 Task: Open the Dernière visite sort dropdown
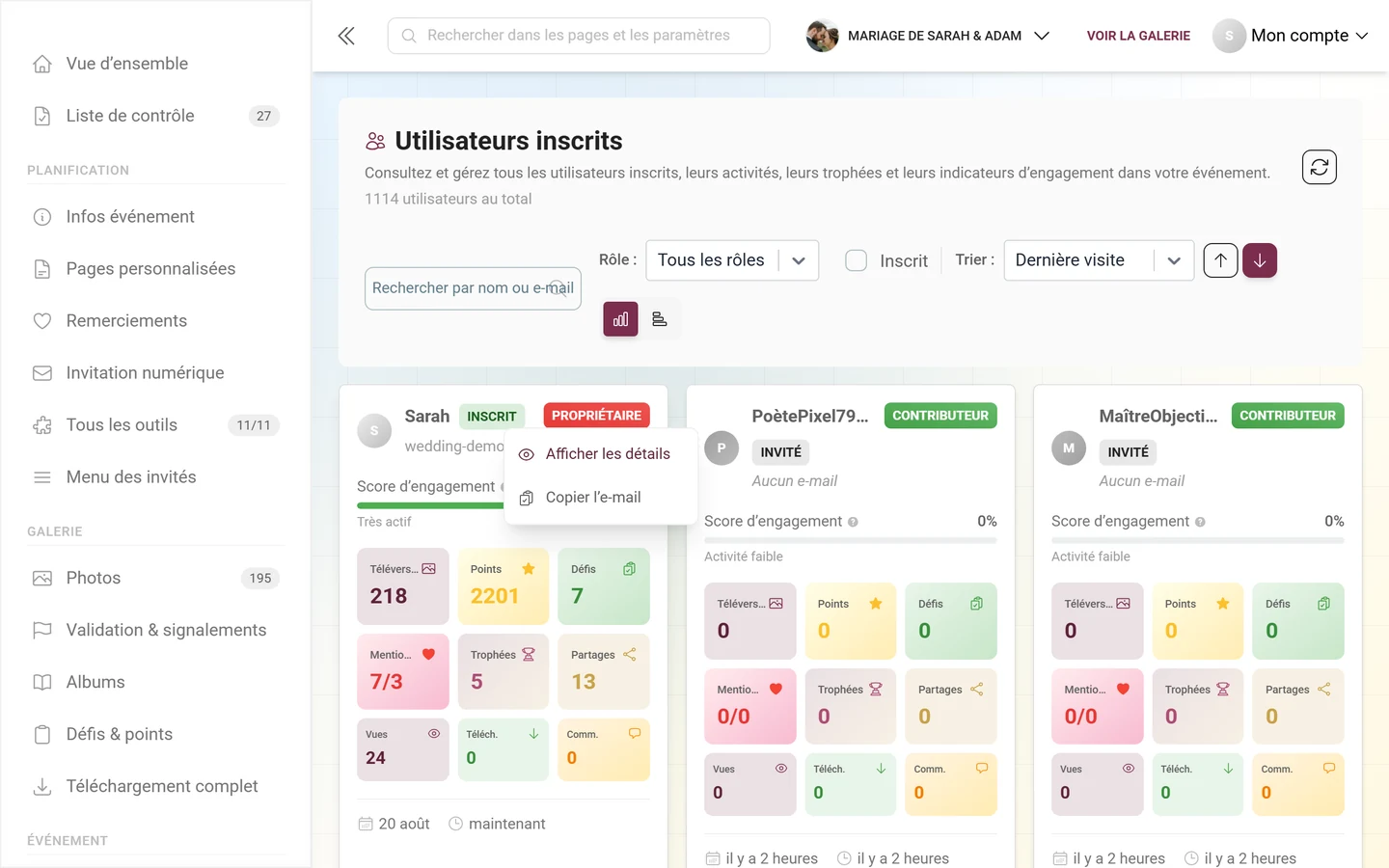click(x=1099, y=260)
